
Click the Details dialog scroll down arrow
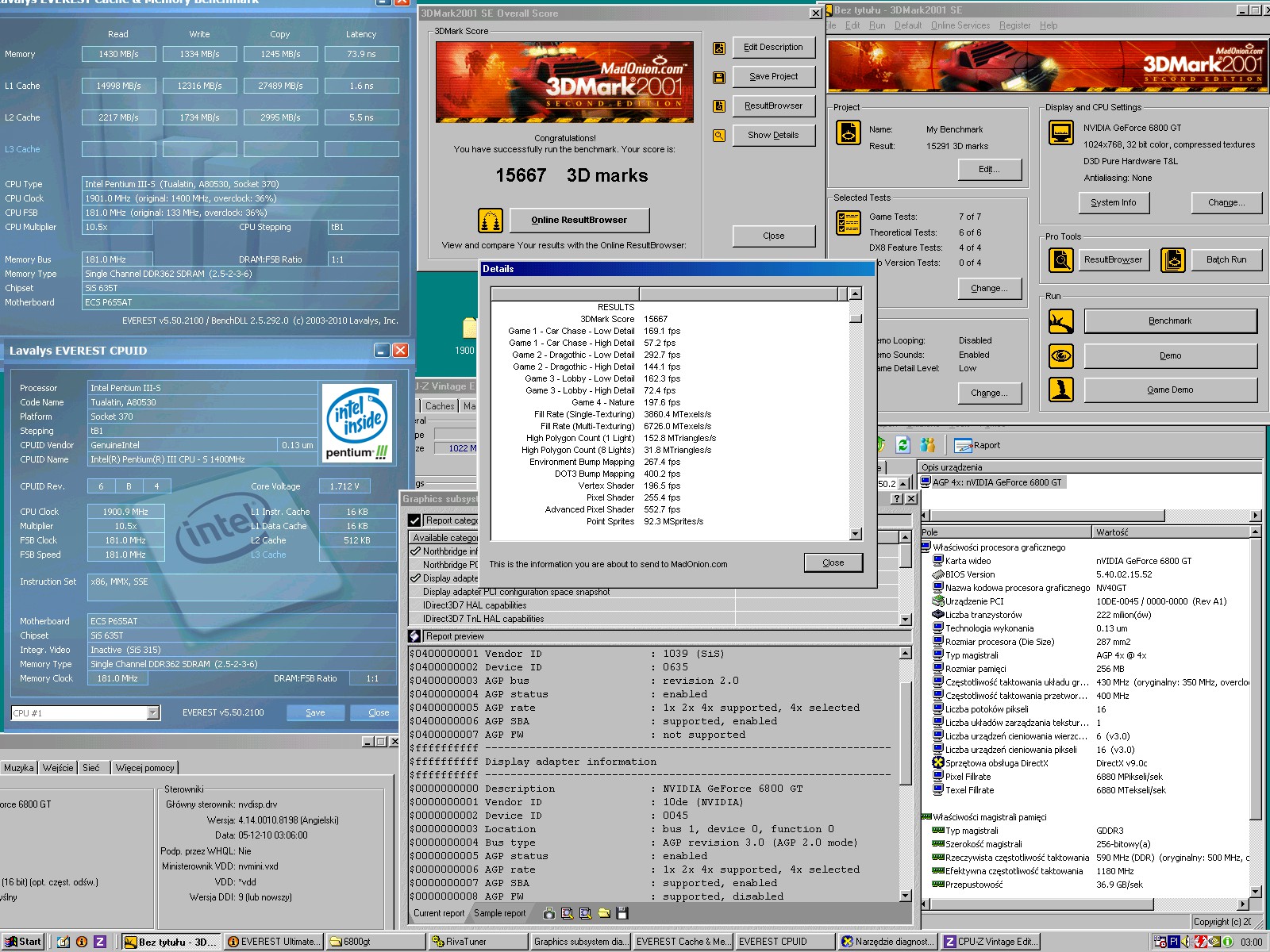click(856, 534)
